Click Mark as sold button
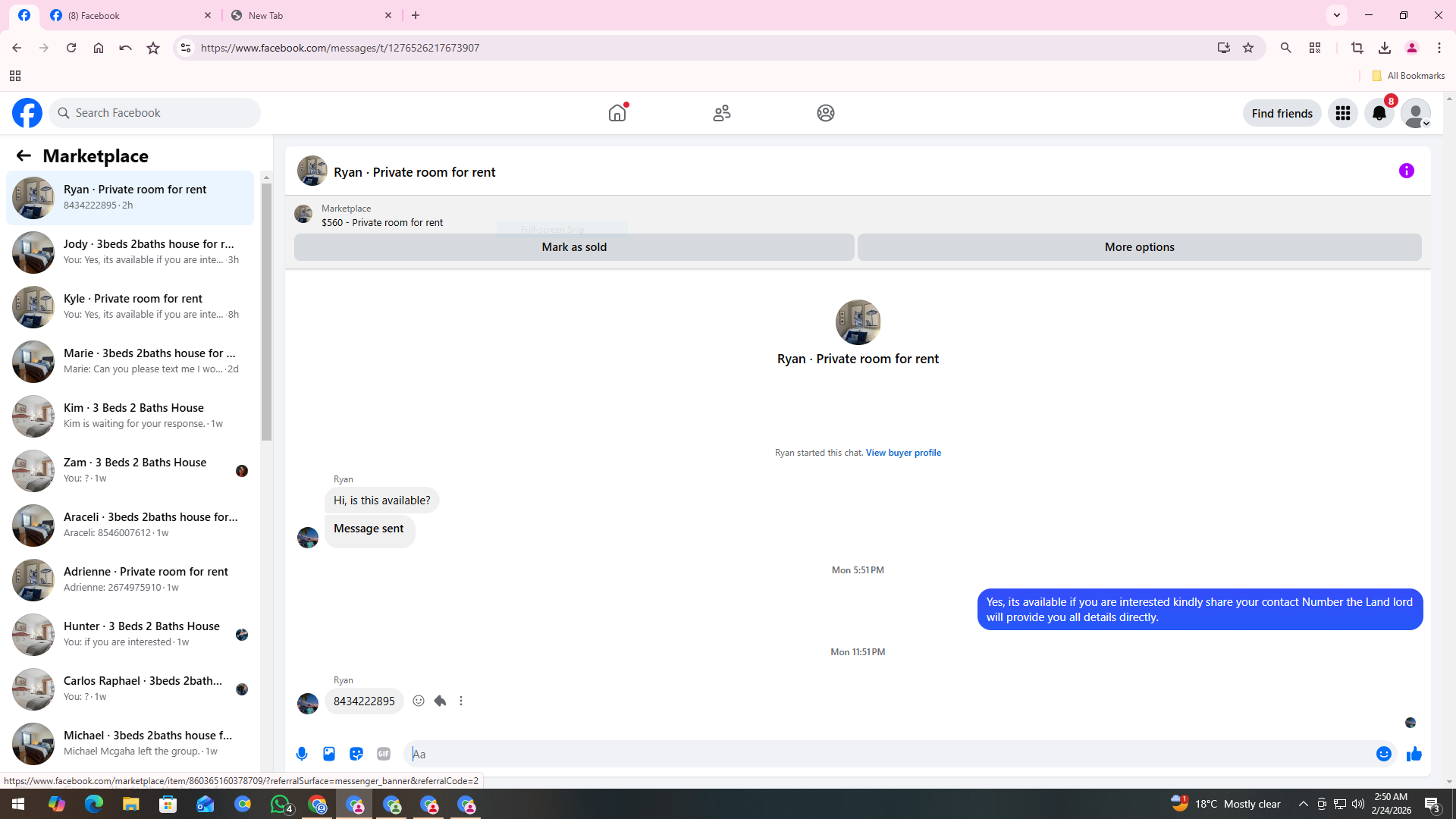The width and height of the screenshot is (1456, 819). tap(574, 247)
